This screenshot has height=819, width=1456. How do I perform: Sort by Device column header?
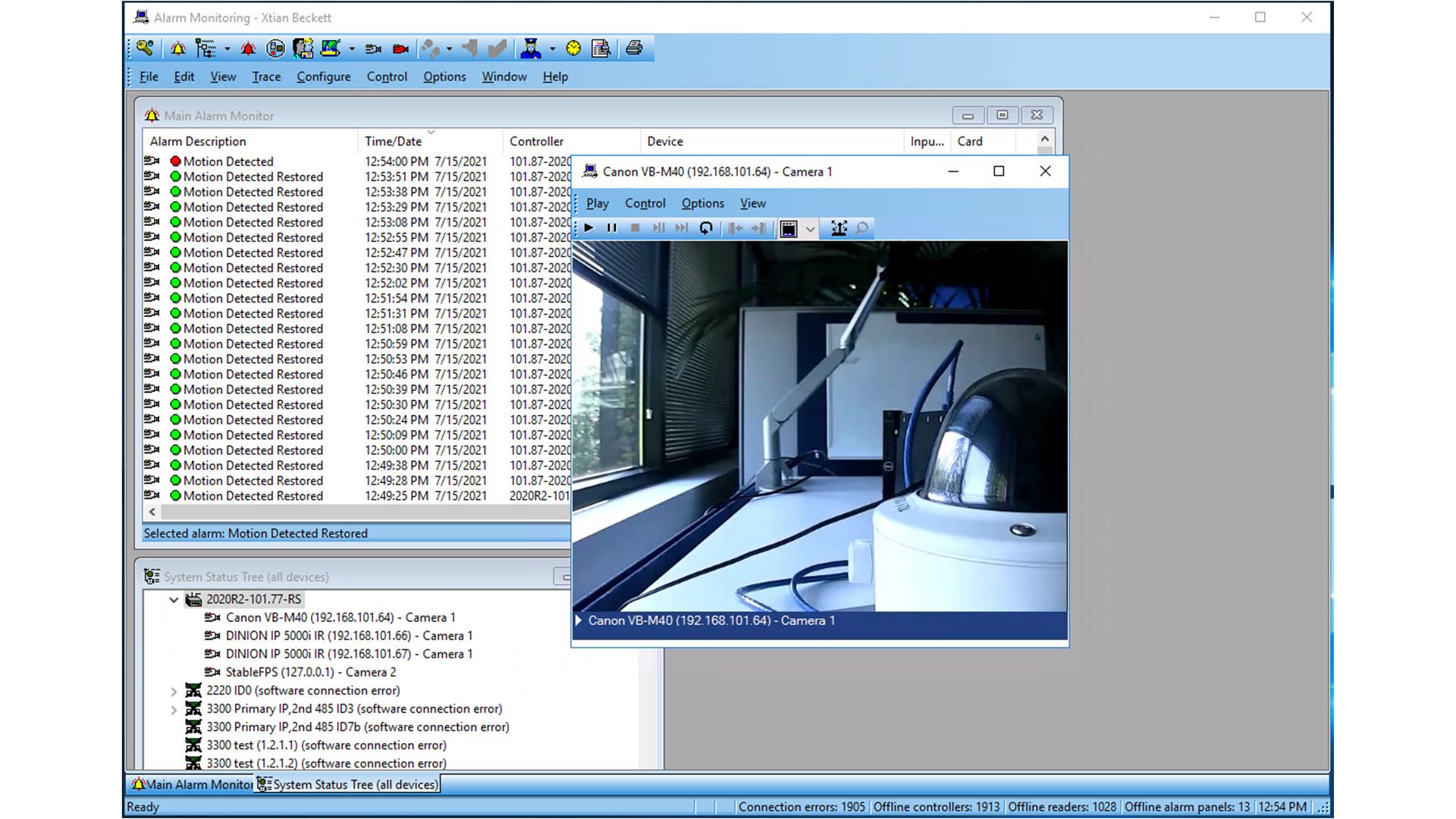[x=772, y=141]
